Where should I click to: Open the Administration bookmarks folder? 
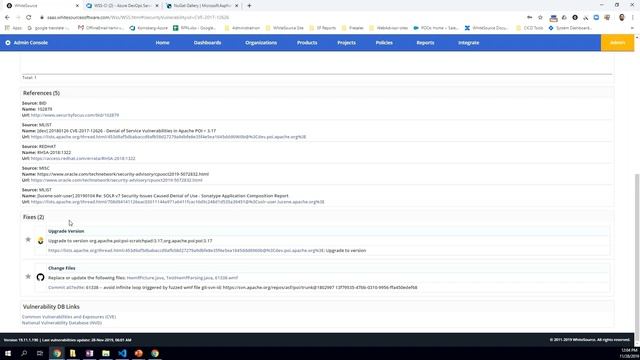242,28
